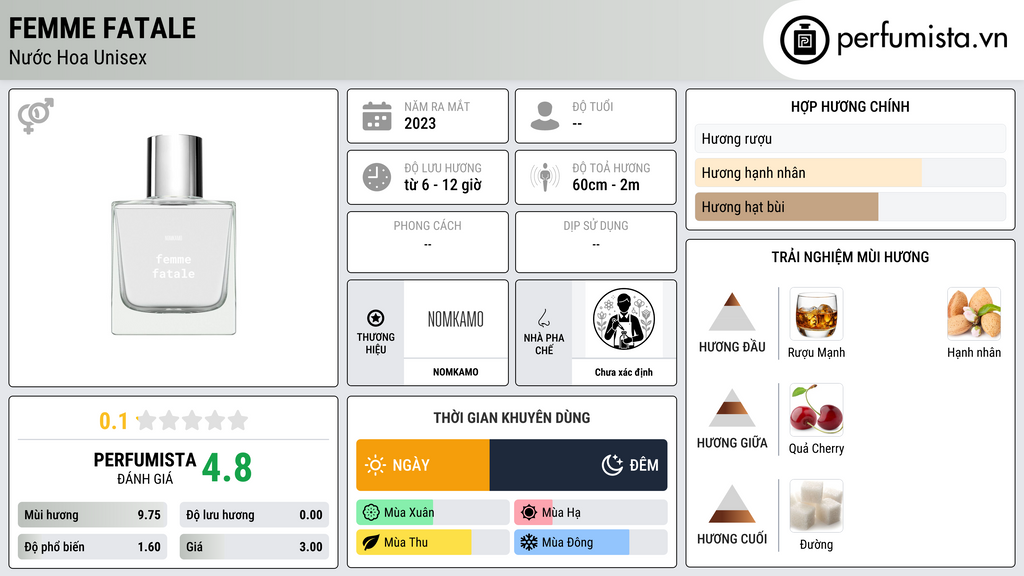1024x576 pixels.
Task: Click the THỜI GIAN KHUYÊN DÙNG heading
Action: tap(512, 418)
